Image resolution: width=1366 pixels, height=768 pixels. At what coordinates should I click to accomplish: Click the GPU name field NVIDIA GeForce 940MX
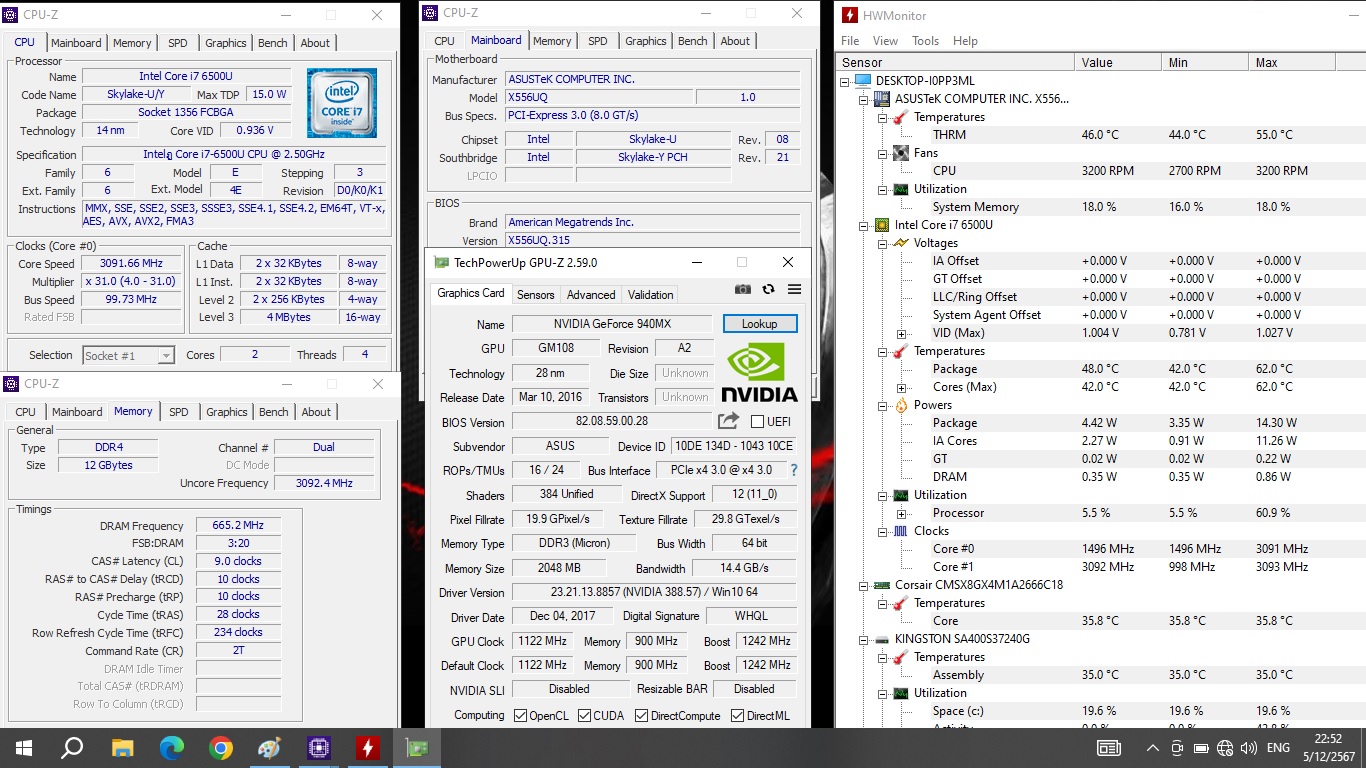(x=611, y=324)
